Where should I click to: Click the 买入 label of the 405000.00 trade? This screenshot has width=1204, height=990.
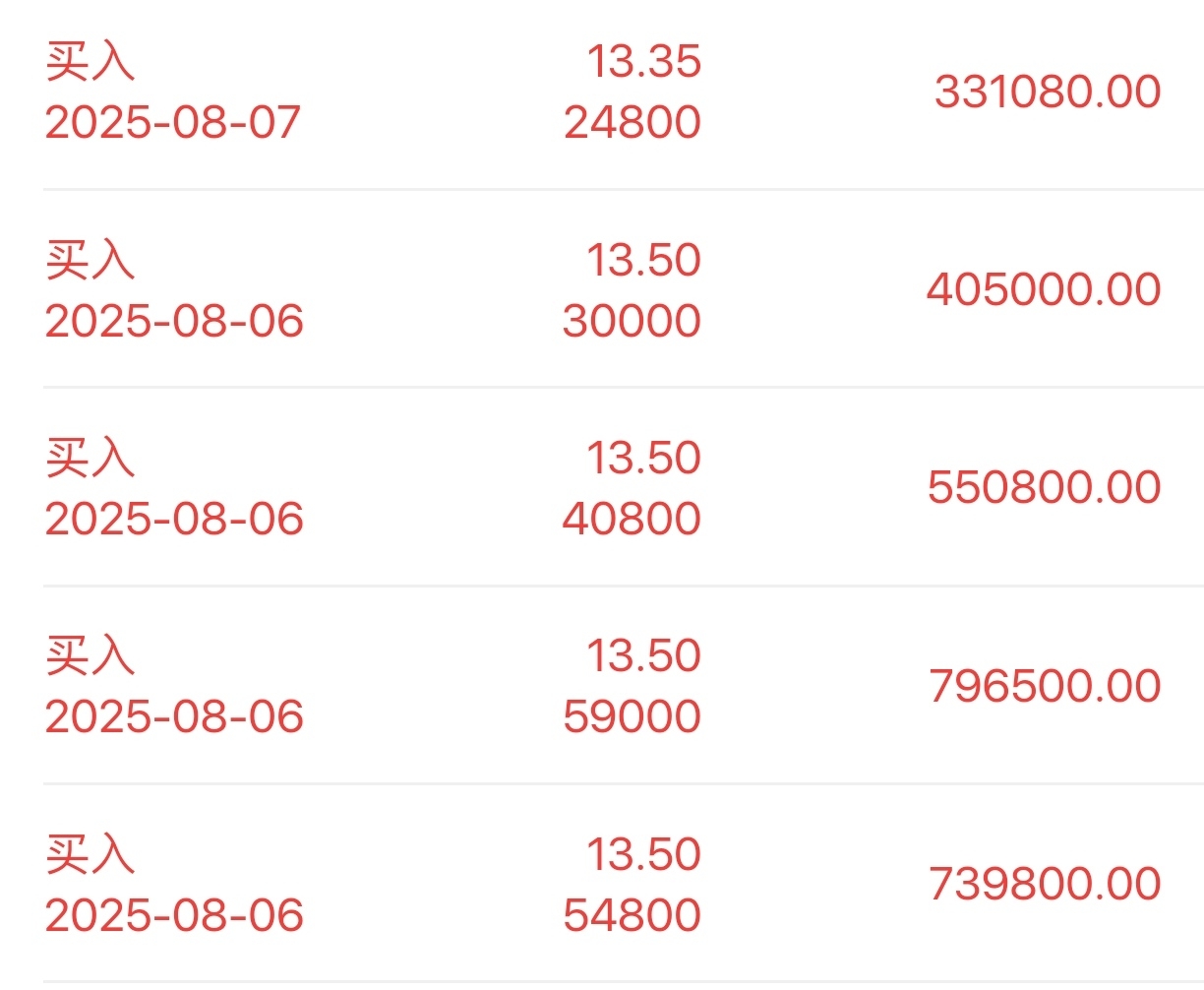click(x=90, y=260)
